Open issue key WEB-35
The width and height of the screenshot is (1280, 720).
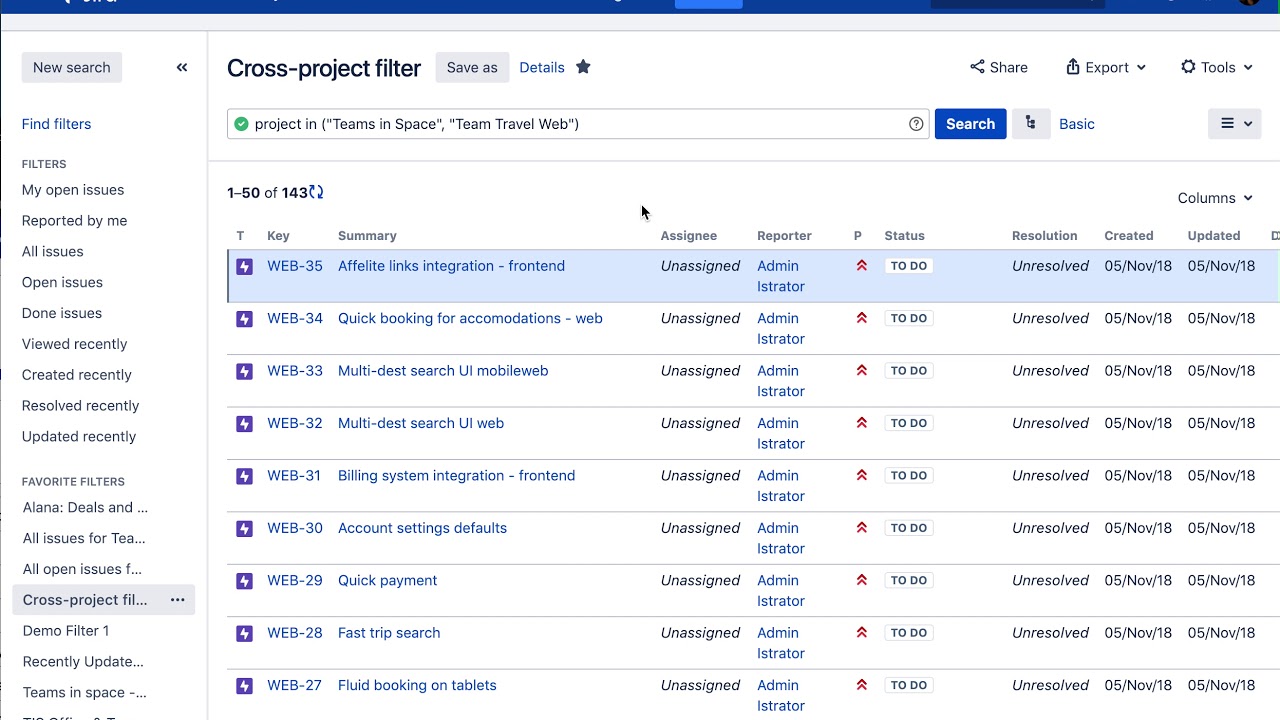tap(295, 266)
